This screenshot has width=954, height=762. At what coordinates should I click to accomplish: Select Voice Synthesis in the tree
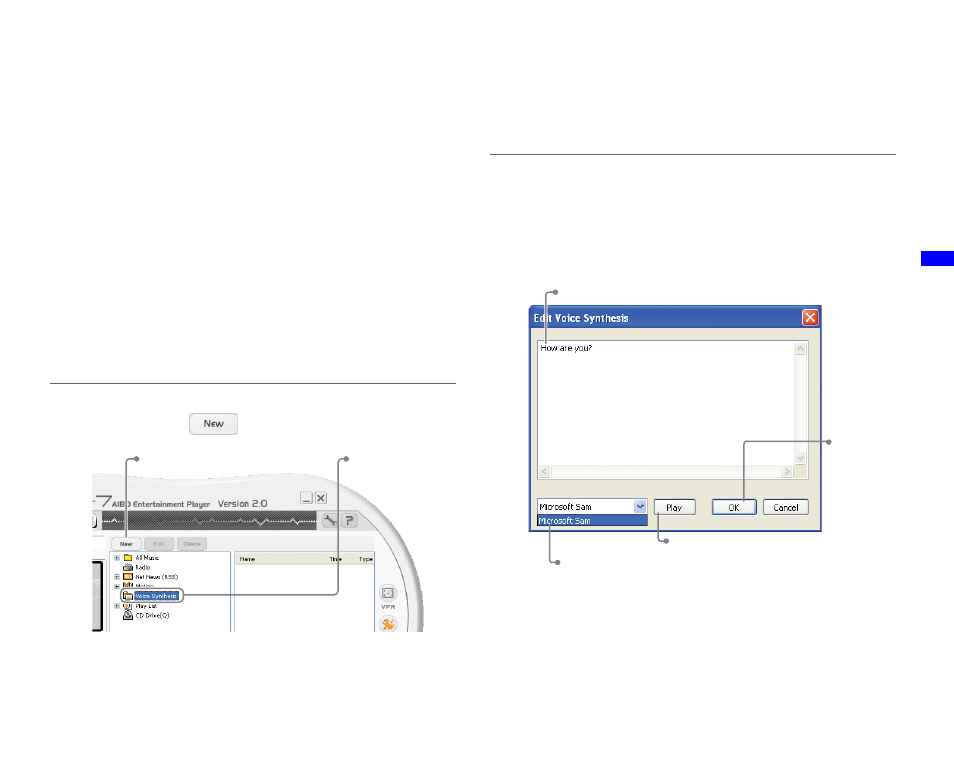point(156,596)
